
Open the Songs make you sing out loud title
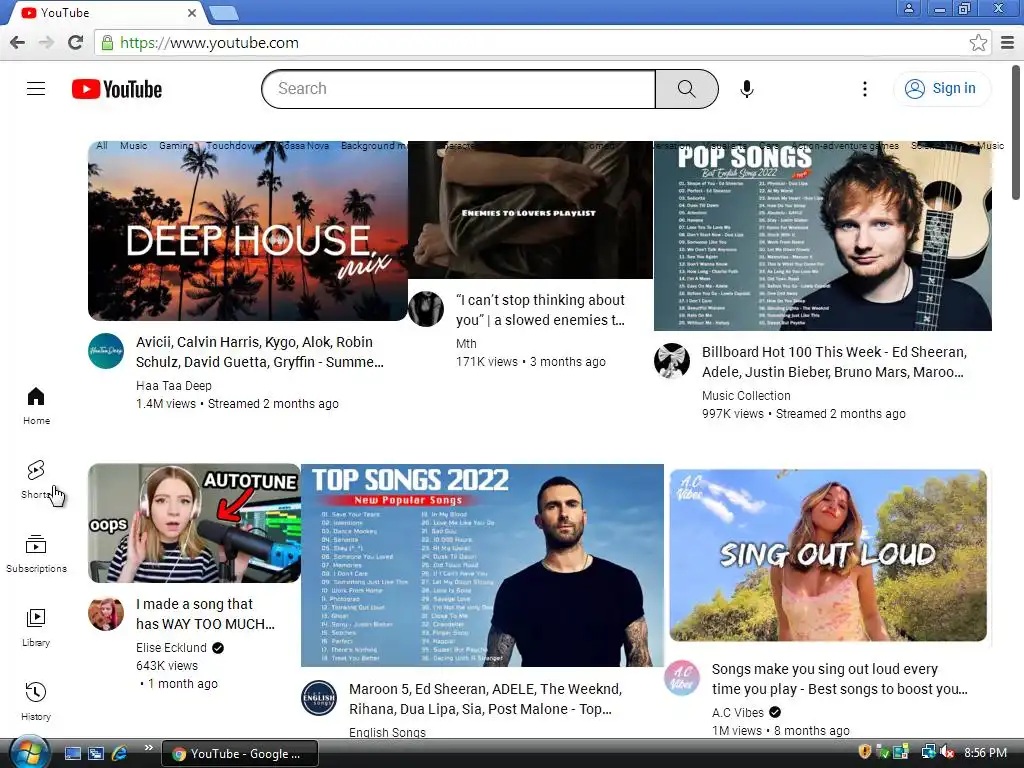(x=840, y=679)
